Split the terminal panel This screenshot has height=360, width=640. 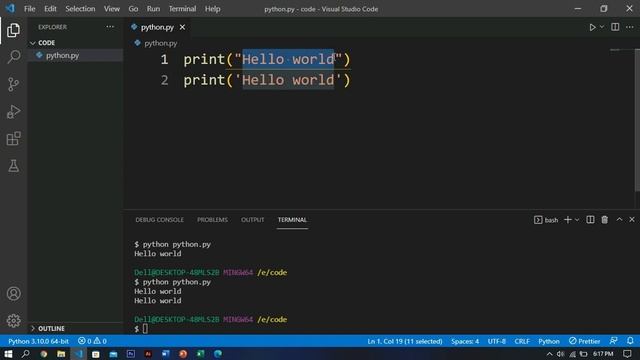pos(590,220)
